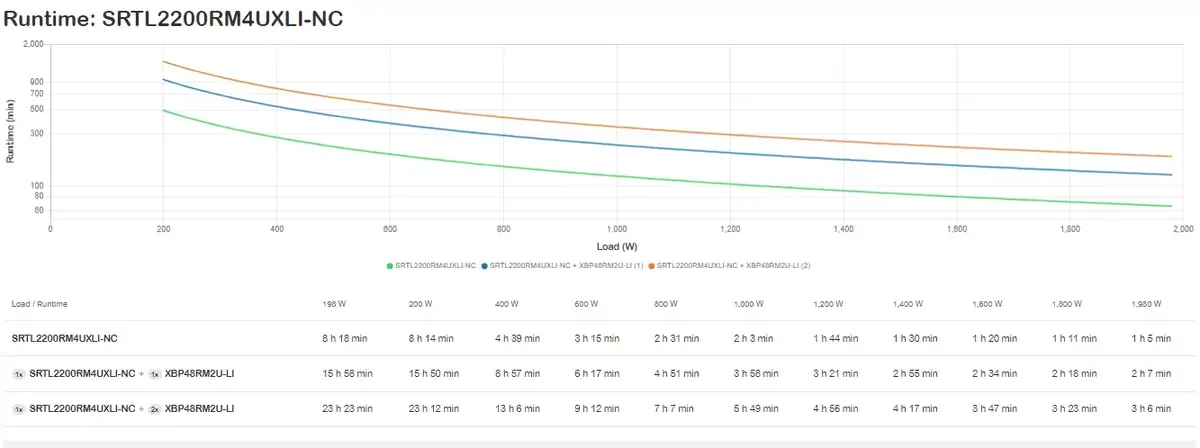Toggle the green SRTL2200RM4UXLI-NC legend entry
Image resolution: width=1200 pixels, height=448 pixels.
pyautogui.click(x=430, y=266)
